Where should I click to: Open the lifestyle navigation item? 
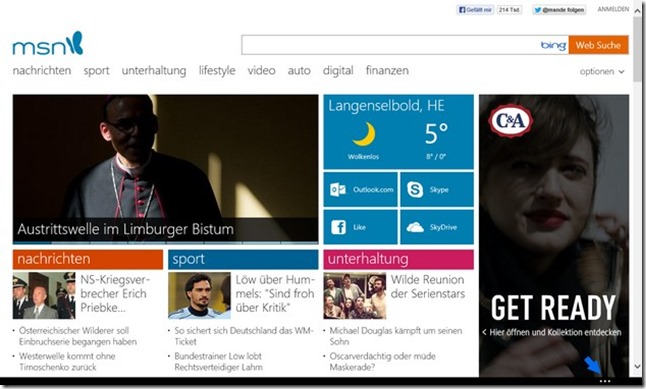[217, 71]
